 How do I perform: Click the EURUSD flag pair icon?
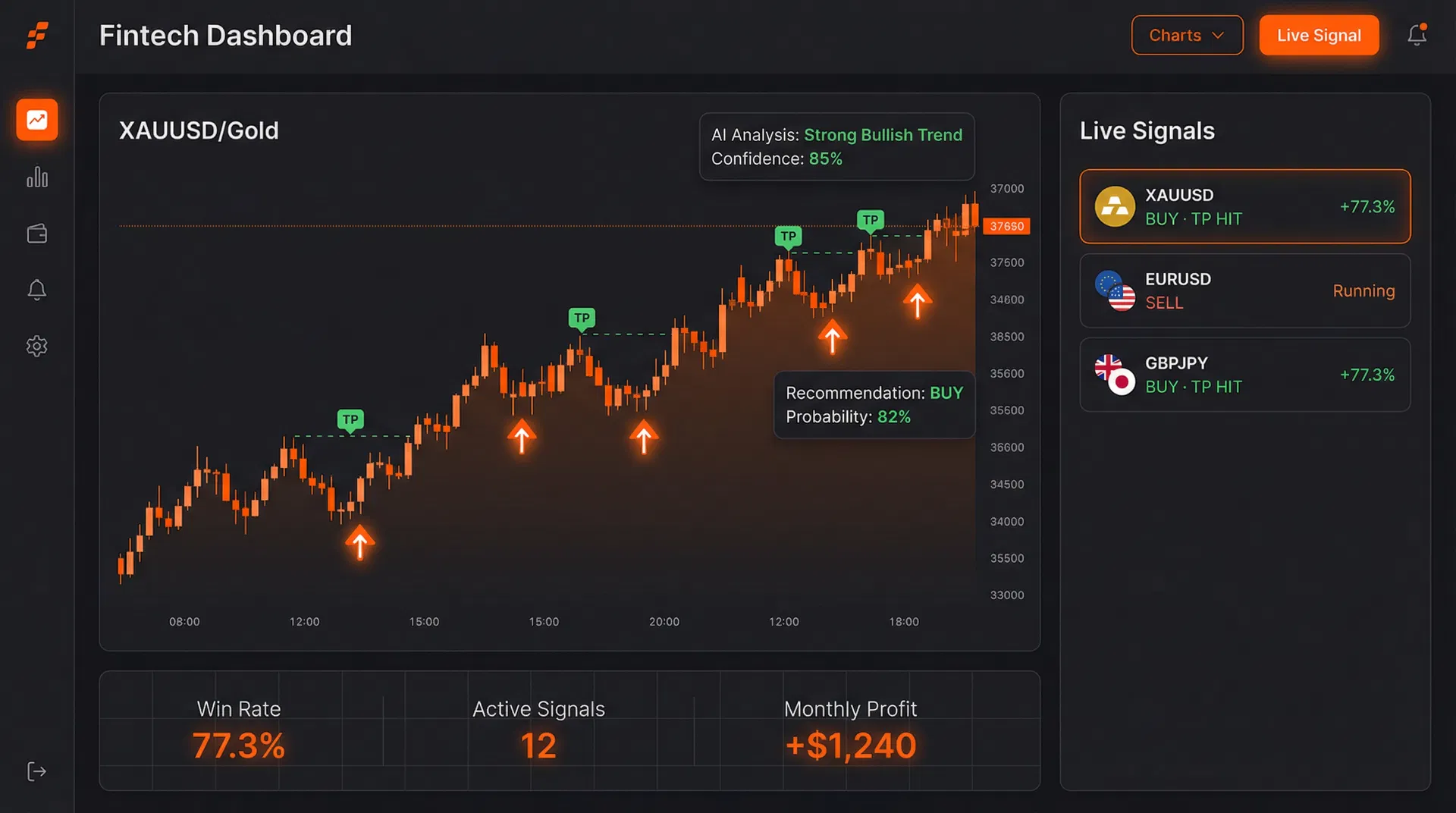pyautogui.click(x=1115, y=290)
